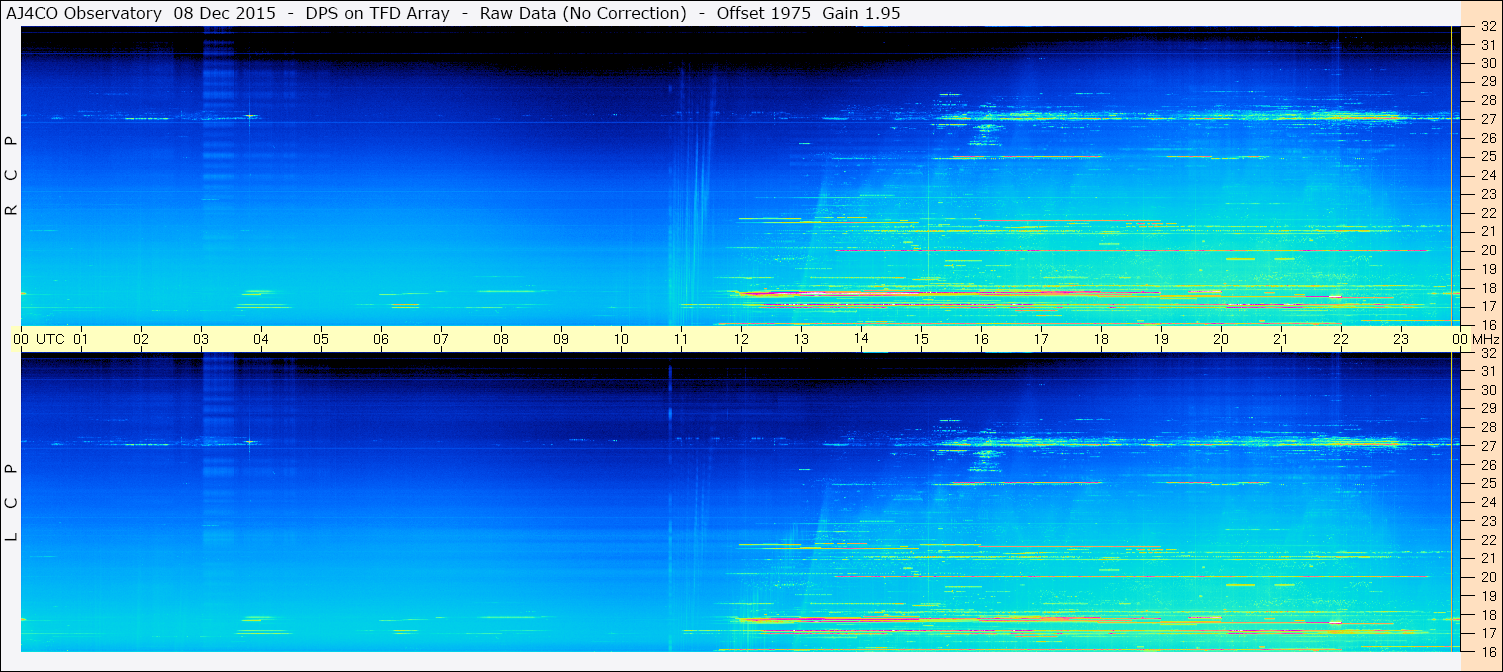Click hour '16' on the UTC axis
The height and width of the screenshot is (672, 1503).
tap(981, 340)
